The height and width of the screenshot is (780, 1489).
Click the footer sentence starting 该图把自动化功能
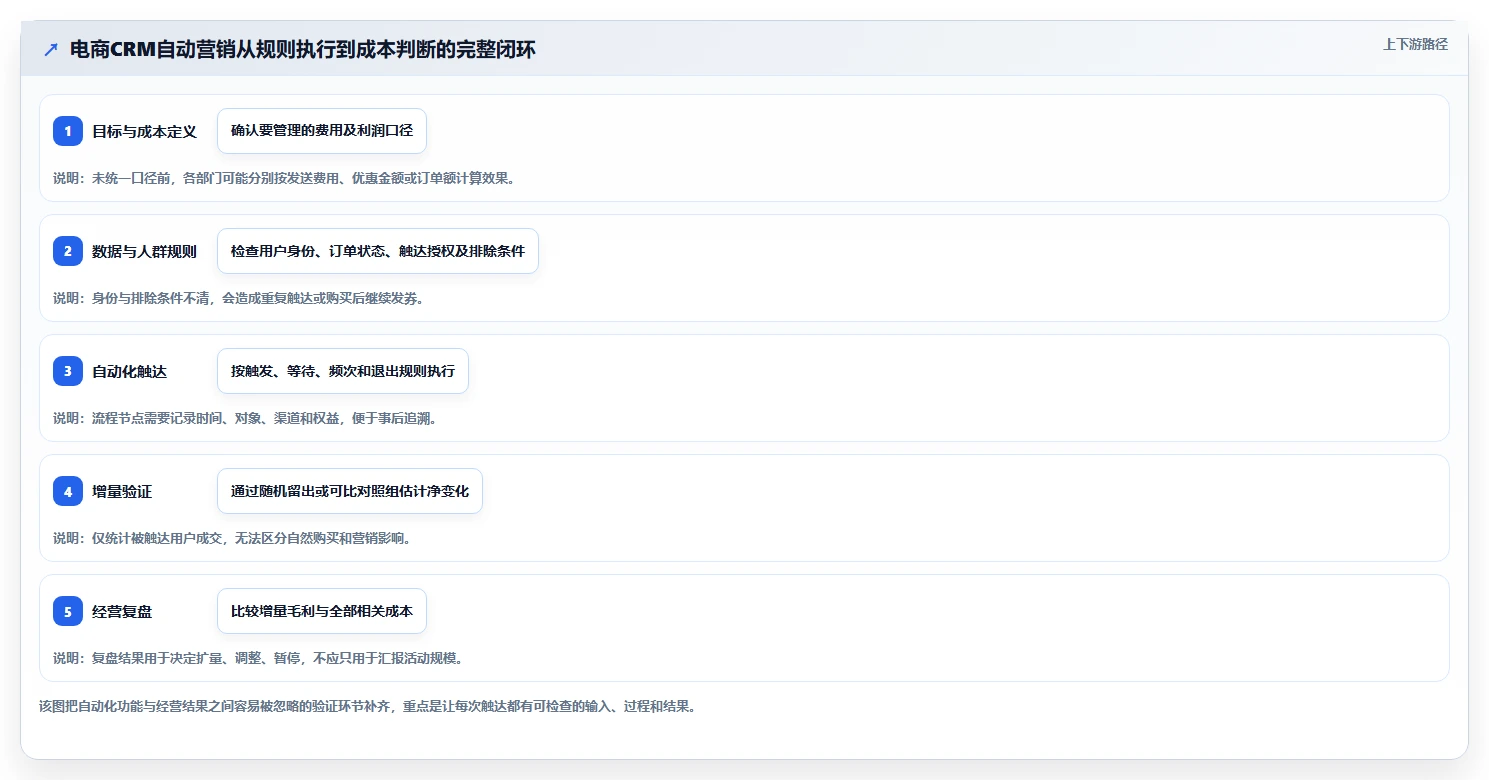[367, 706]
